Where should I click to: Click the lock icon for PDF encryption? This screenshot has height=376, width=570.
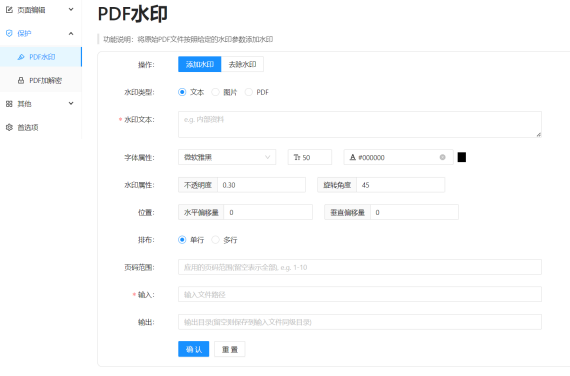click(21, 80)
